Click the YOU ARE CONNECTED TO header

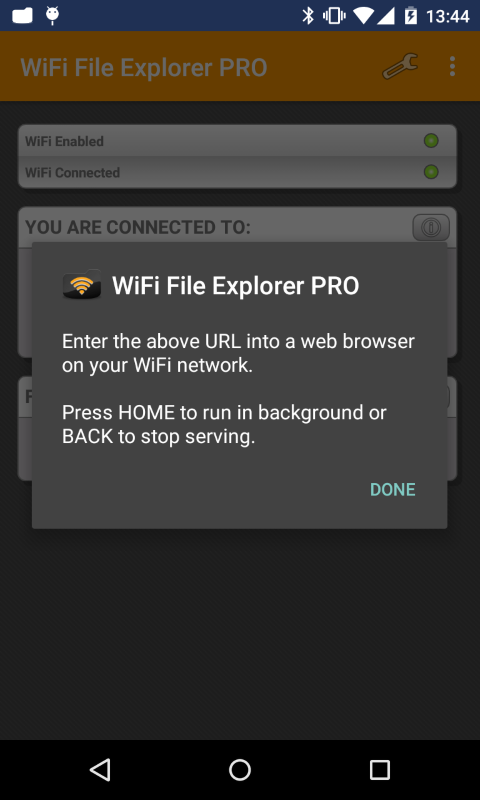138,228
